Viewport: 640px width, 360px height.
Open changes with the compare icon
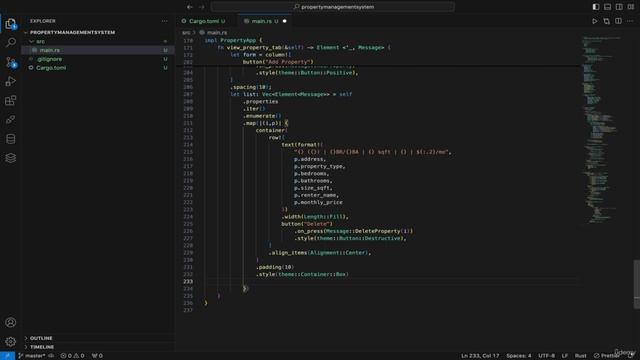[607, 21]
